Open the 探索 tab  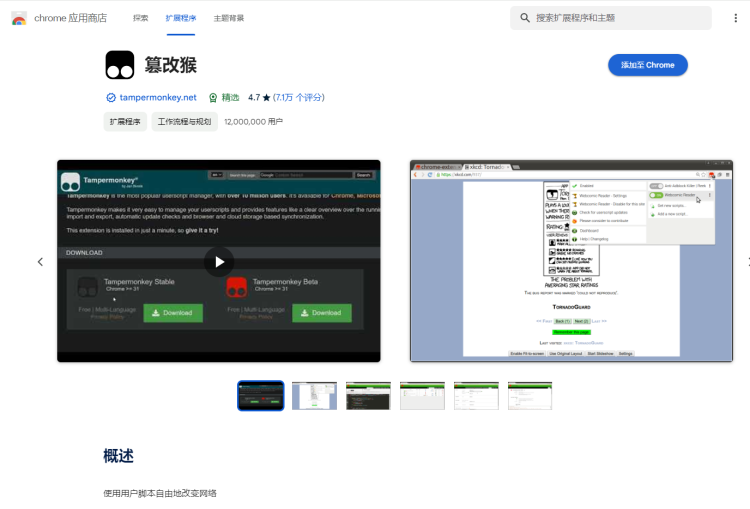click(x=141, y=18)
